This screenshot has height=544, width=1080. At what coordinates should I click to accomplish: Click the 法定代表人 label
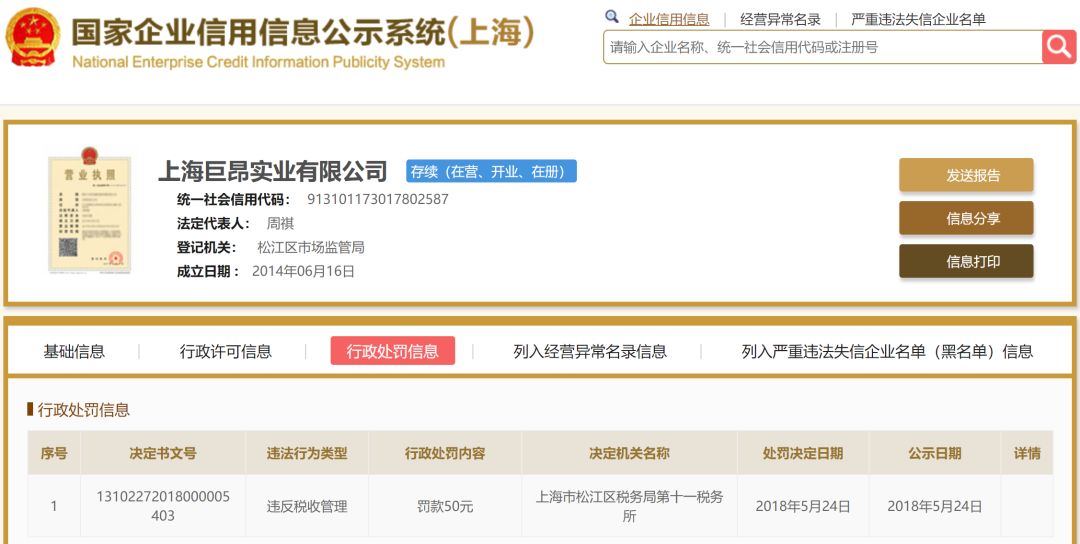tap(212, 223)
